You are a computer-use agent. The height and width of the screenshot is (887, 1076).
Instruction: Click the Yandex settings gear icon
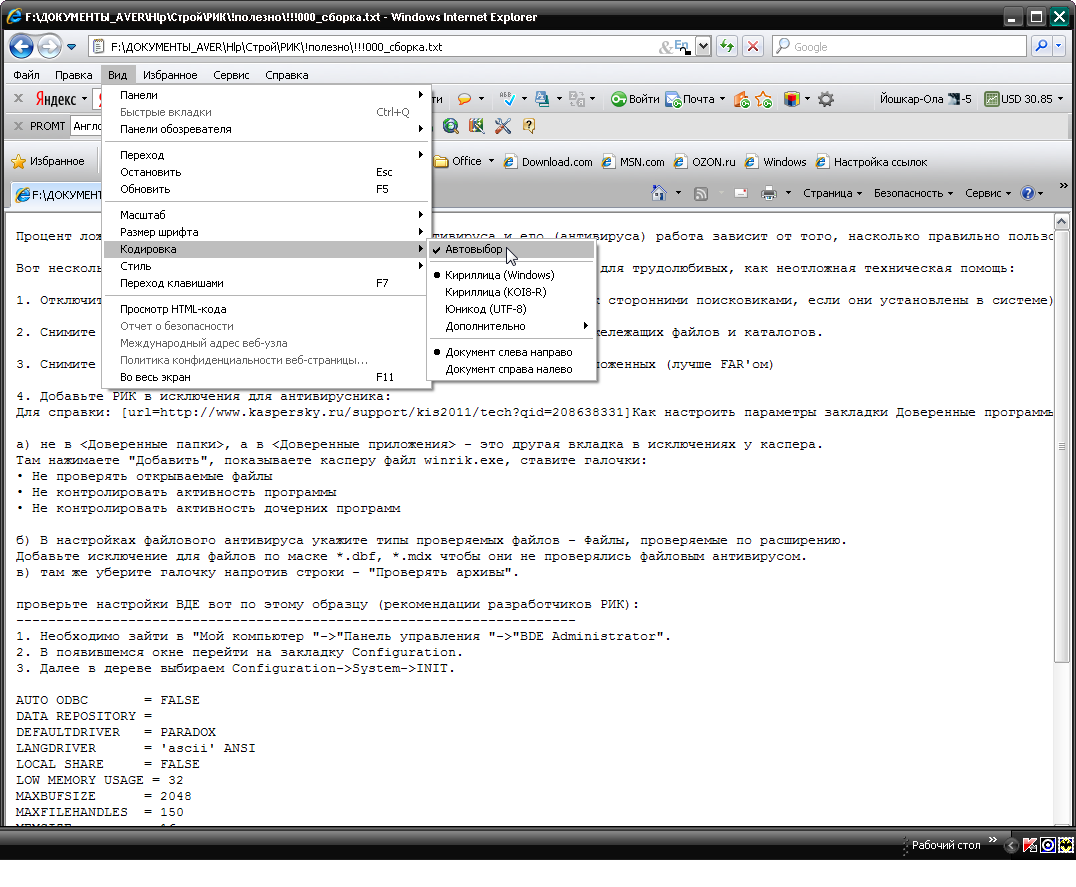point(826,99)
